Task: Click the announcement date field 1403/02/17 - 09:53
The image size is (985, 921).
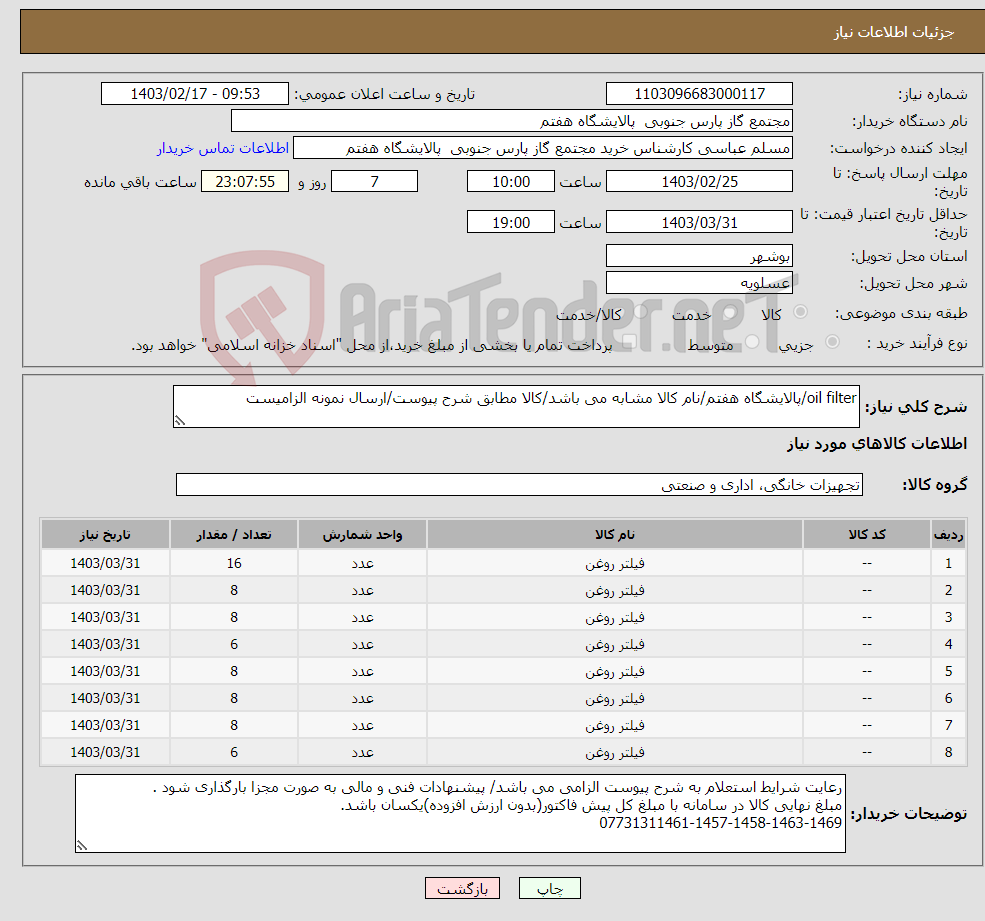Action: [195, 94]
